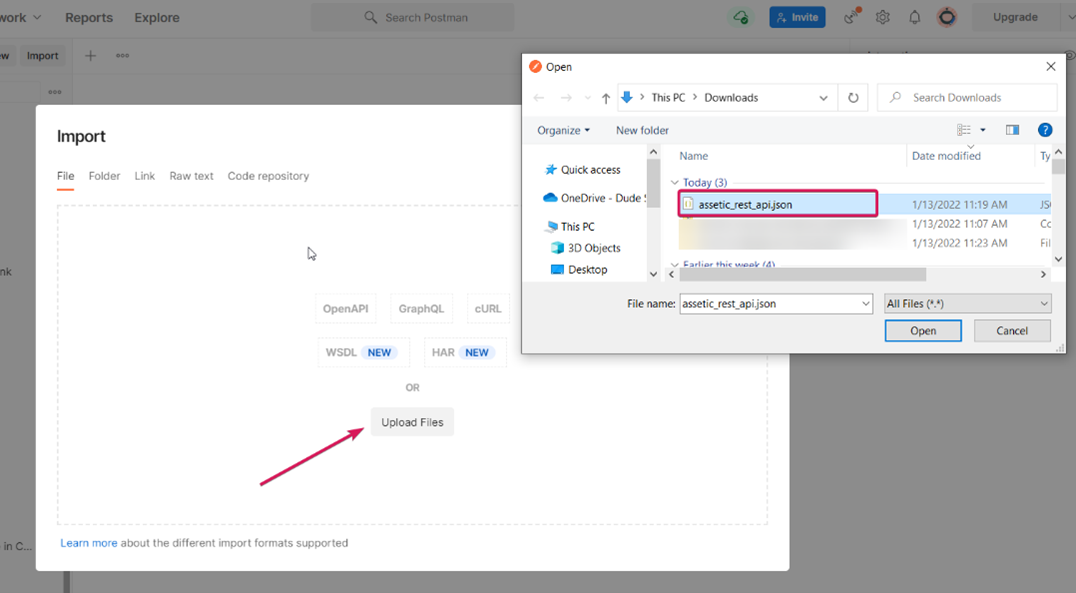Open the Reports menu in Postman

89,17
